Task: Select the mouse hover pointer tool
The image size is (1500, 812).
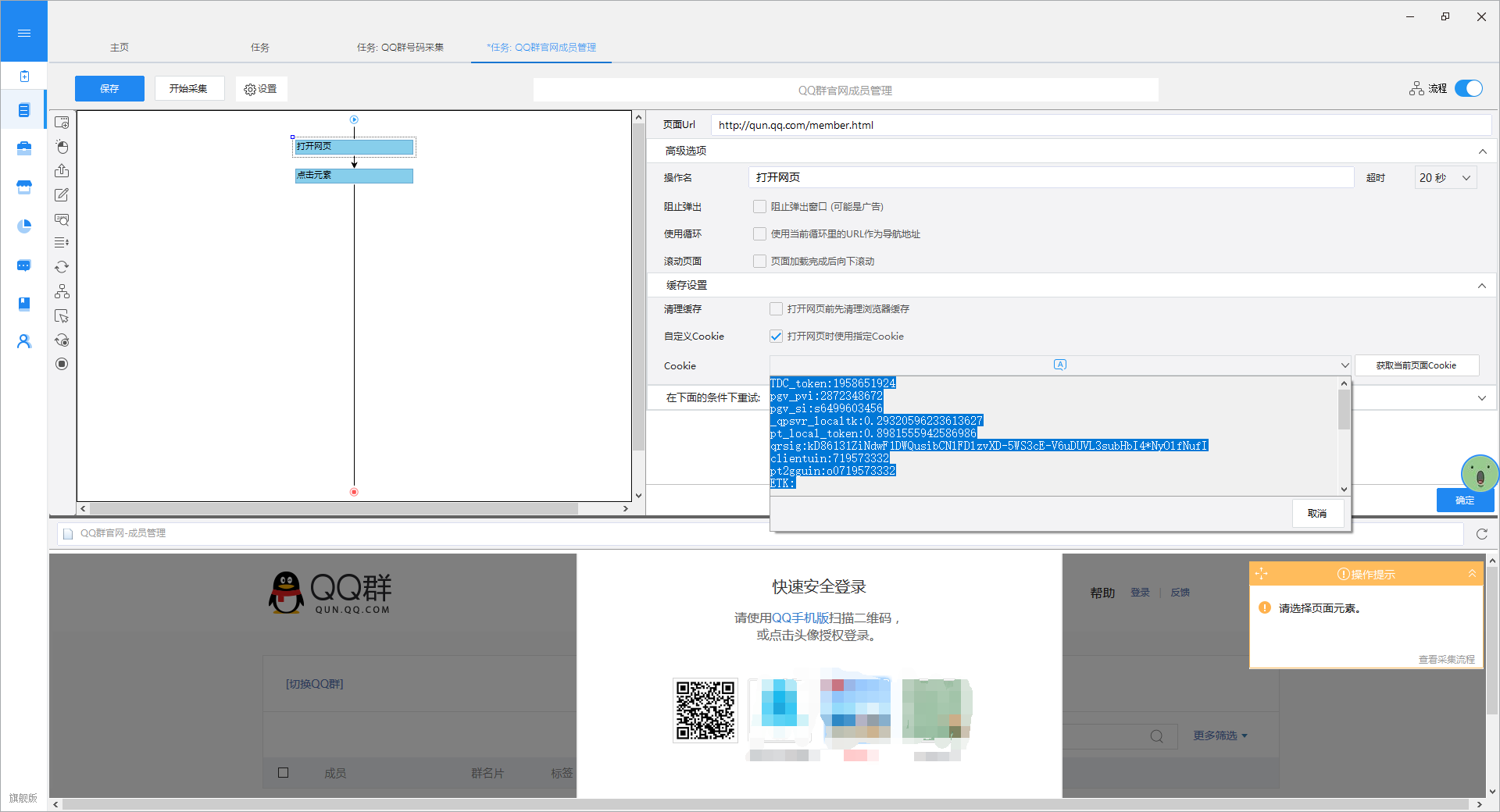Action: [62, 316]
